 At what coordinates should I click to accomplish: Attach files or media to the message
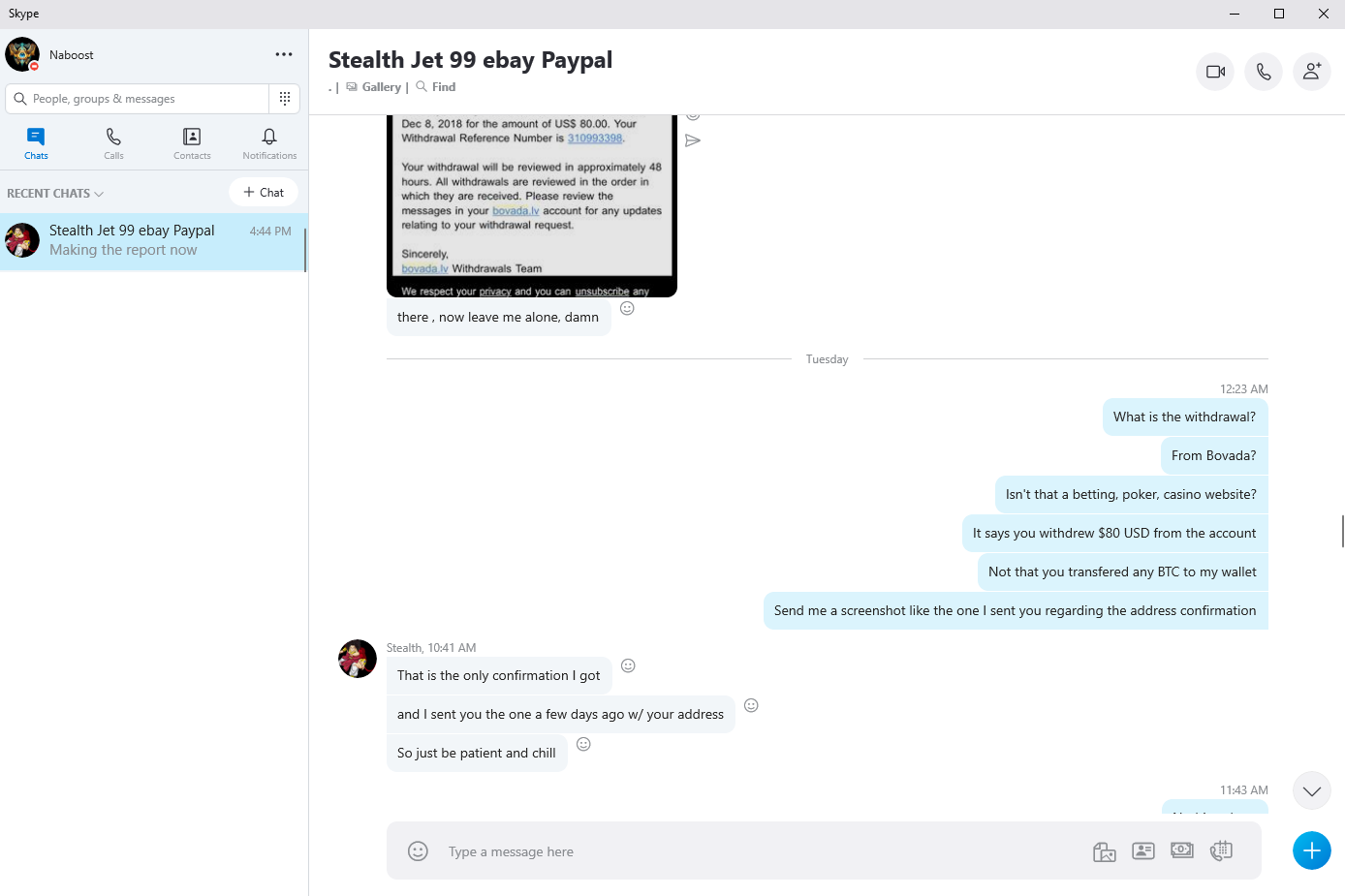(x=1105, y=851)
